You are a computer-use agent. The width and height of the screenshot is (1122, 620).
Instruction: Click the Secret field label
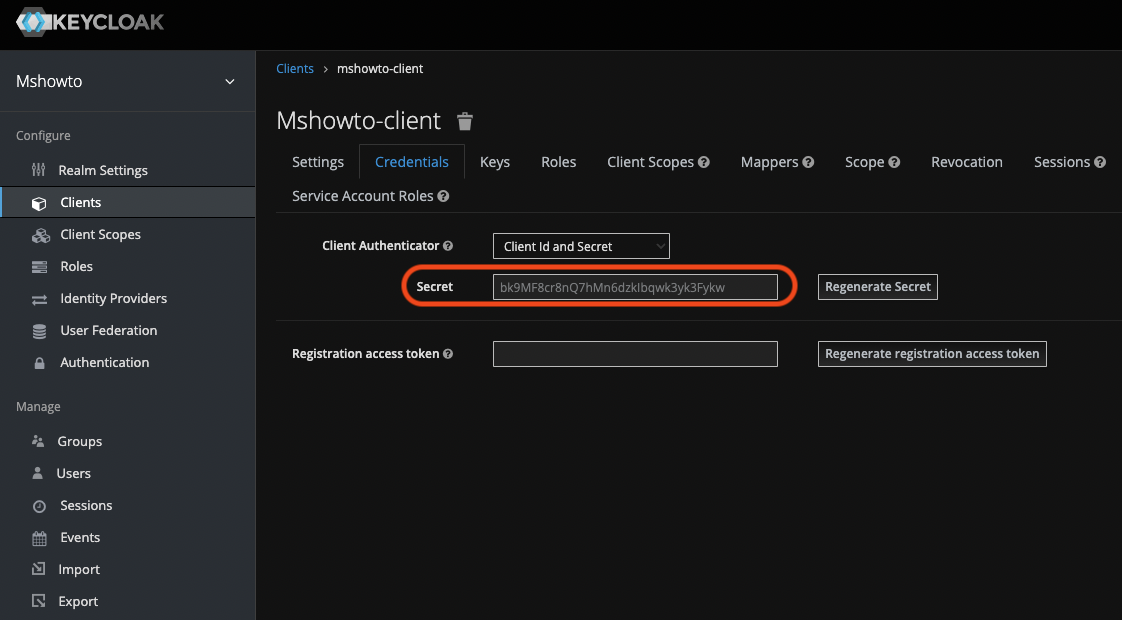434,286
